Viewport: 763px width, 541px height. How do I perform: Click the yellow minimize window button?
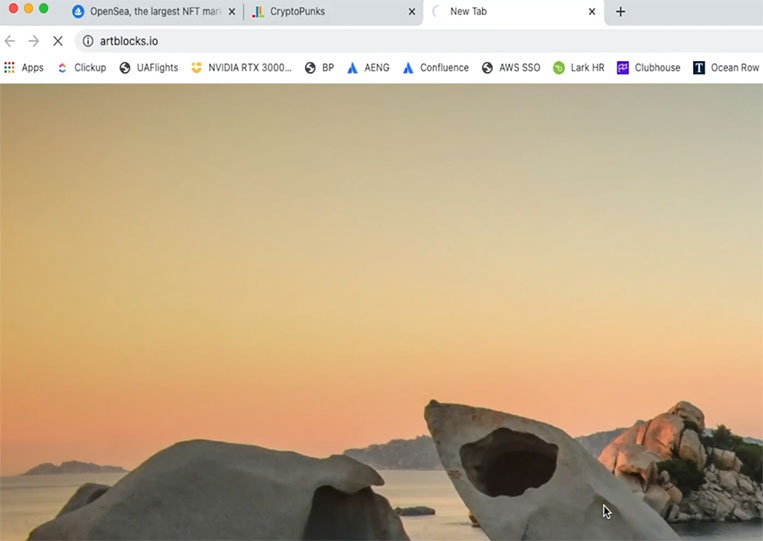click(29, 8)
